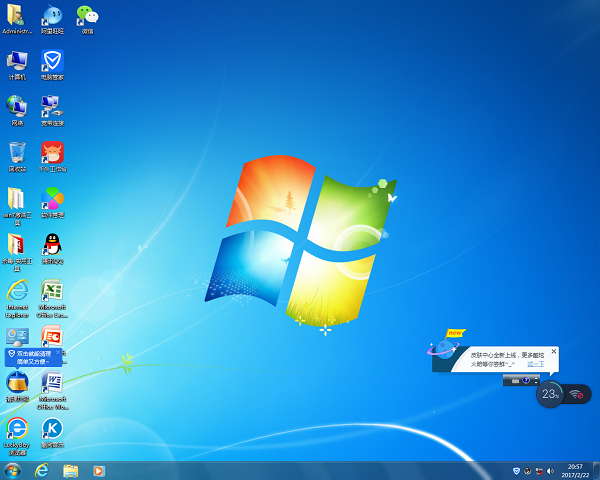Screen dimensions: 600x480
Task: Open the LuckyBoy browser shortcut
Action: click(17, 428)
